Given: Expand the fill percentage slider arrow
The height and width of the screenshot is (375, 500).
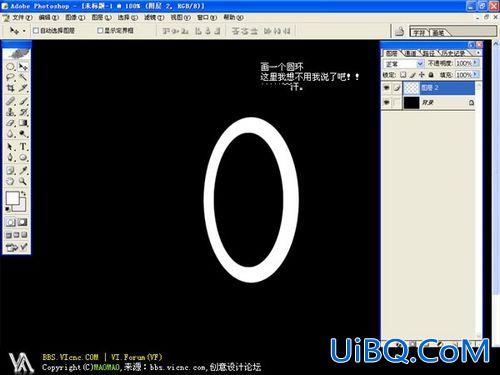Looking at the screenshot, I should [476, 74].
